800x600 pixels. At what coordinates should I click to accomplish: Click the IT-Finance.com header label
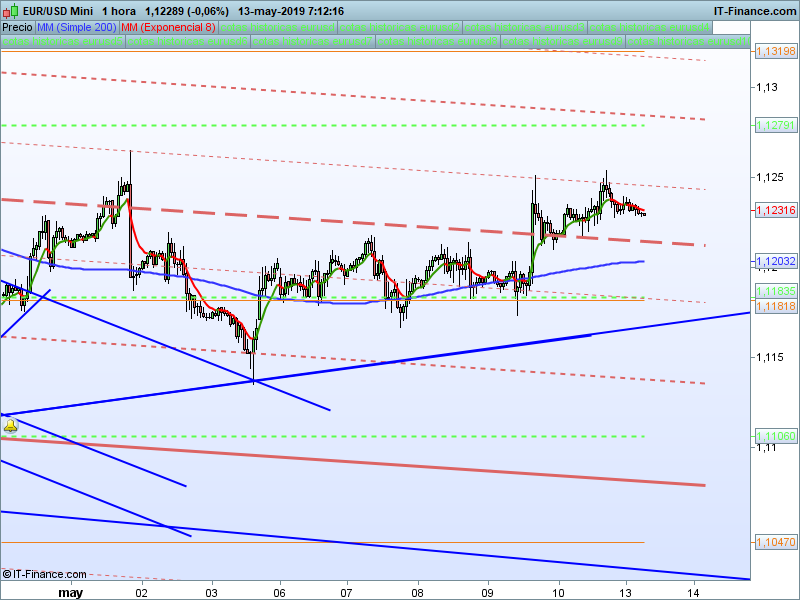tap(755, 11)
